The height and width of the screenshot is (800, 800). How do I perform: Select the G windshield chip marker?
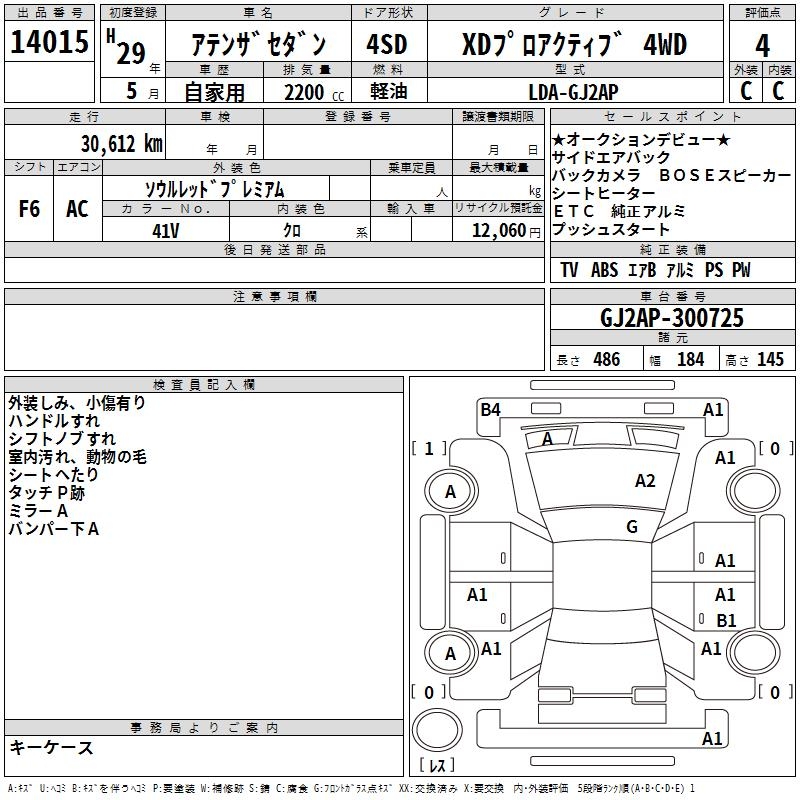[632, 527]
